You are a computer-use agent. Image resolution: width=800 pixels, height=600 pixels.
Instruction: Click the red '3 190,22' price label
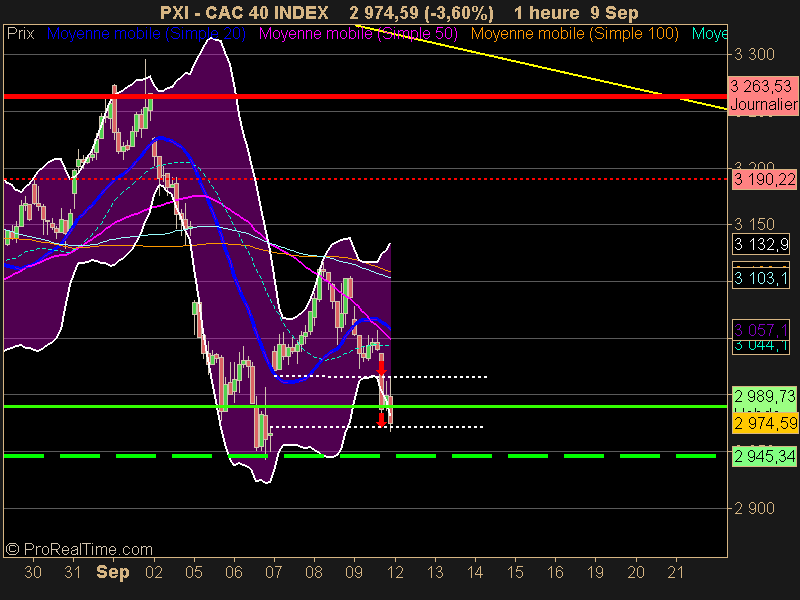765,180
